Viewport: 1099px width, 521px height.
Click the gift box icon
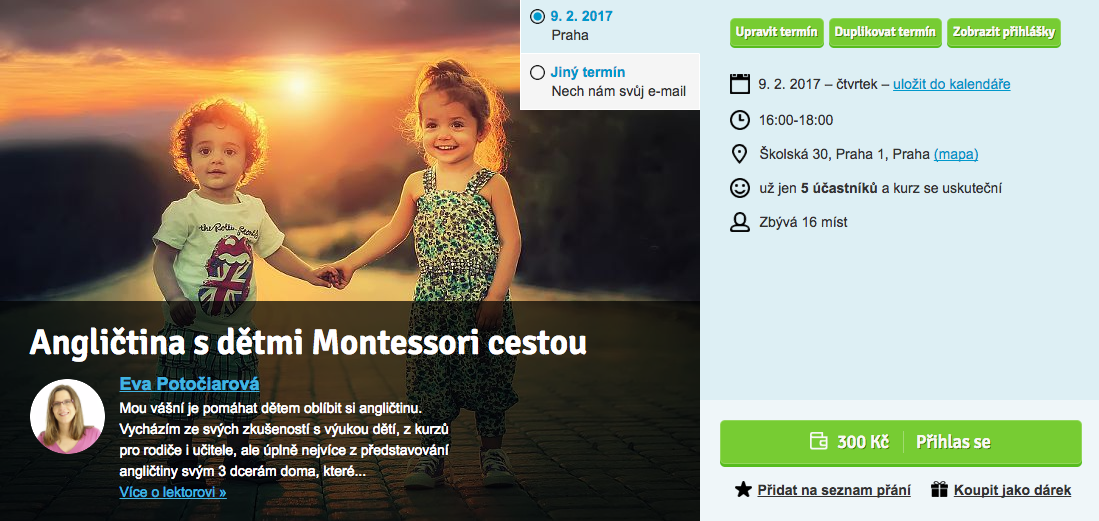coord(939,489)
